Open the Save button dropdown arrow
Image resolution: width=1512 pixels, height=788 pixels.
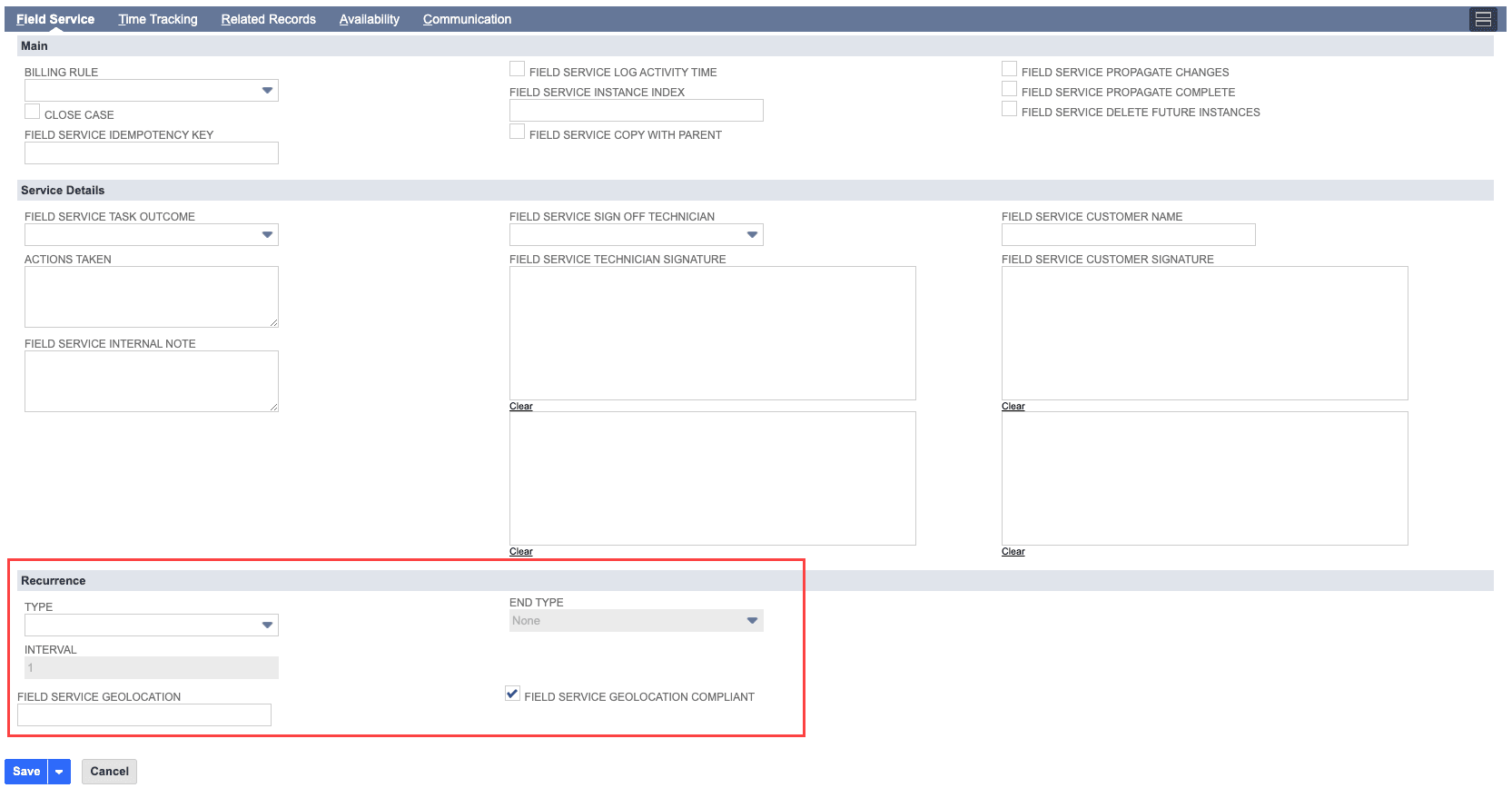(59, 772)
